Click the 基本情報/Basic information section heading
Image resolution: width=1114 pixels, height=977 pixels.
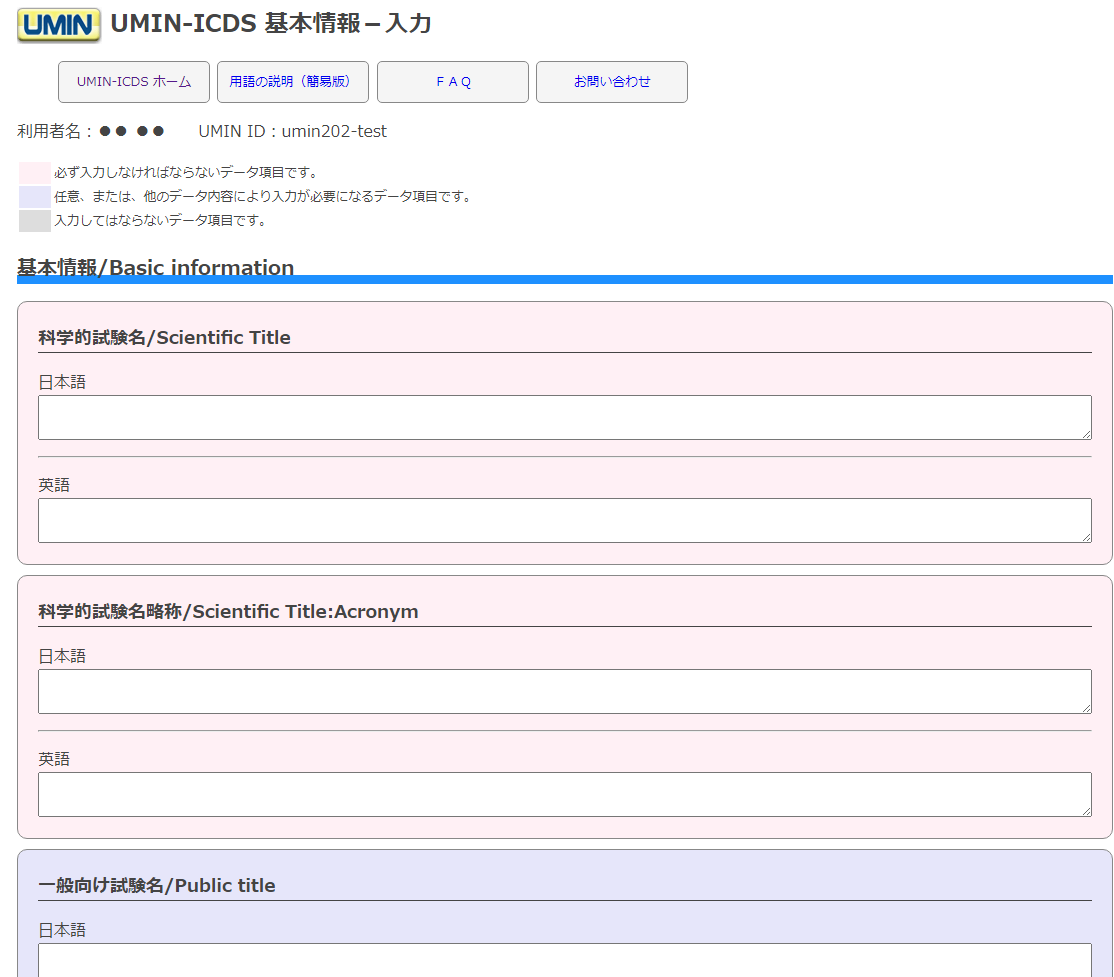coord(155,267)
